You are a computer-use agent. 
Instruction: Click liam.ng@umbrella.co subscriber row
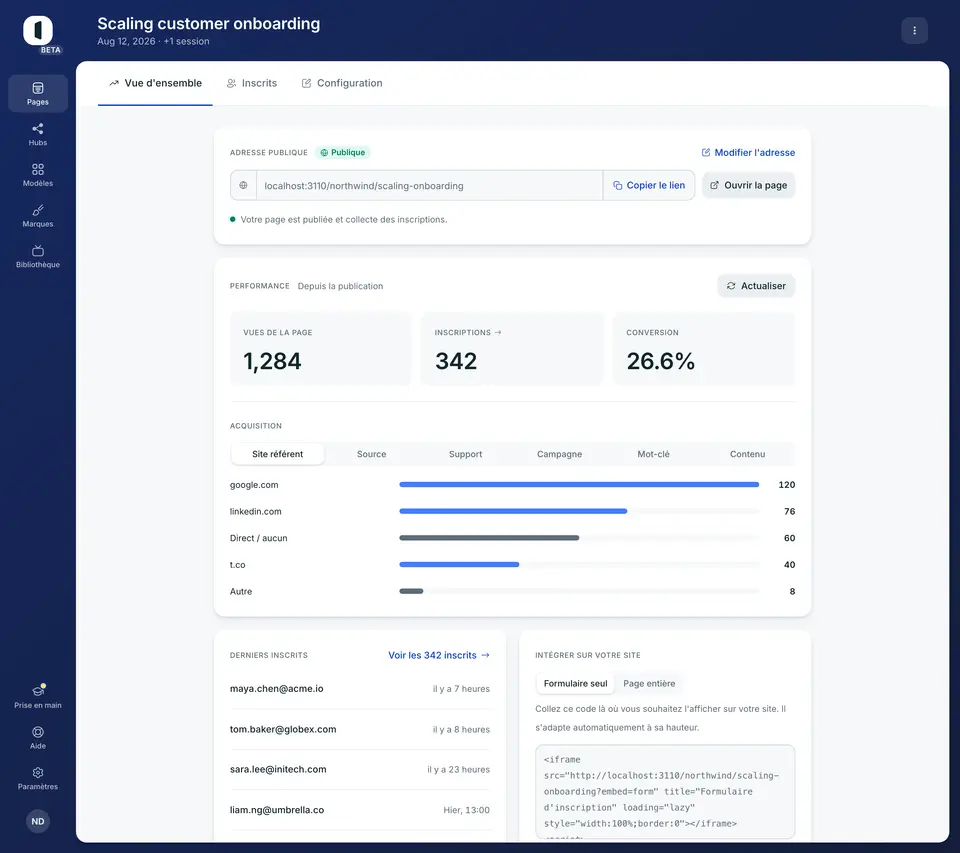click(360, 810)
